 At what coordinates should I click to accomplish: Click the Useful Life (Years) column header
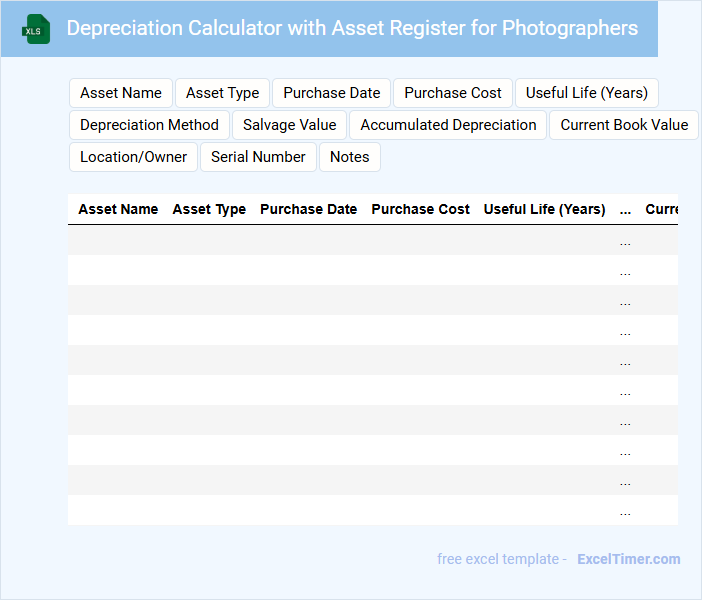[544, 209]
